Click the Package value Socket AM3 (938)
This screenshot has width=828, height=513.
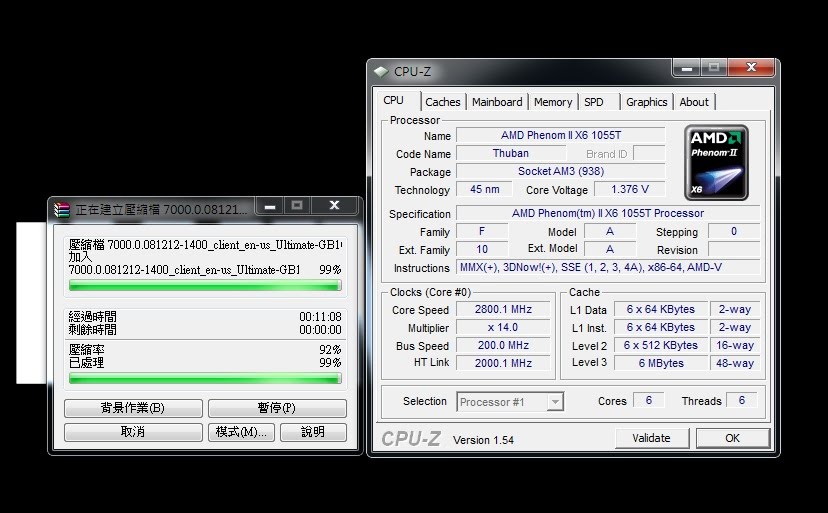(x=561, y=171)
